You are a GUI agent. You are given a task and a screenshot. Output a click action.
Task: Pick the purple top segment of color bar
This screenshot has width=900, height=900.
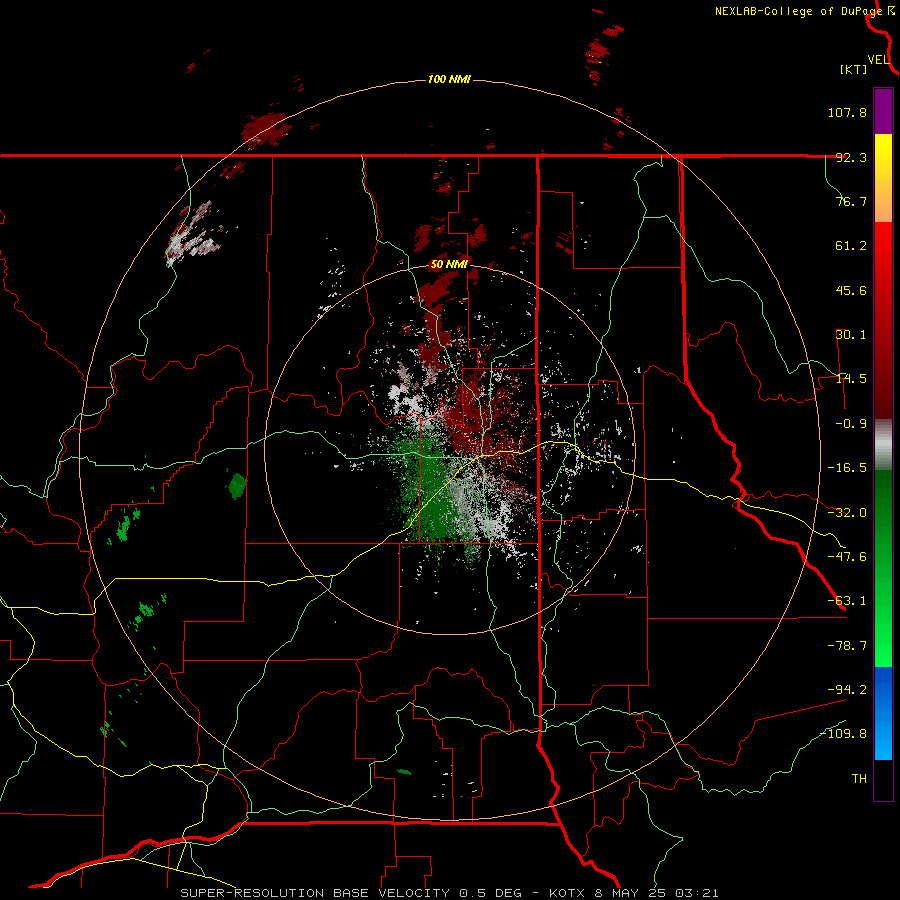[883, 111]
